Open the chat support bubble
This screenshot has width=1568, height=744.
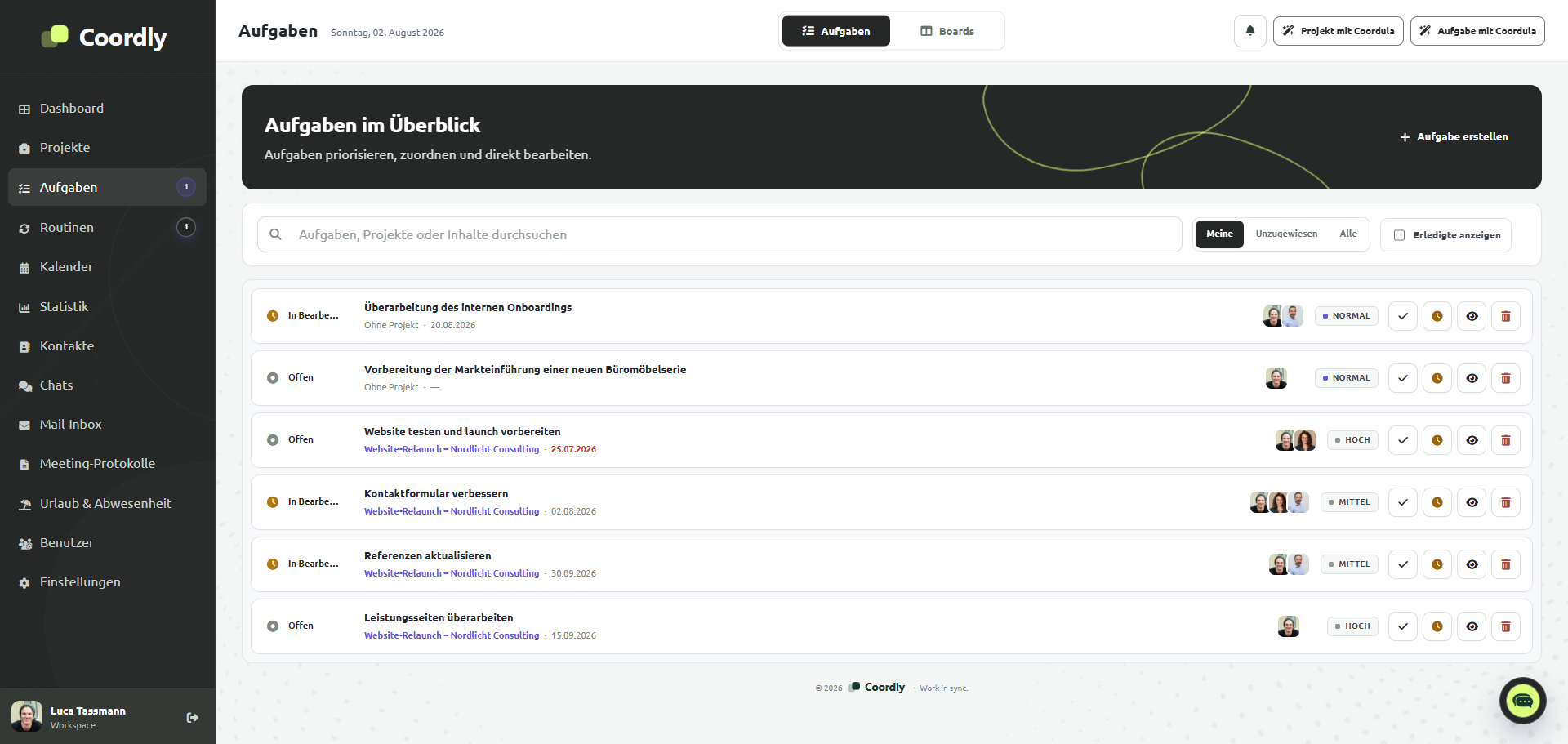1522,701
